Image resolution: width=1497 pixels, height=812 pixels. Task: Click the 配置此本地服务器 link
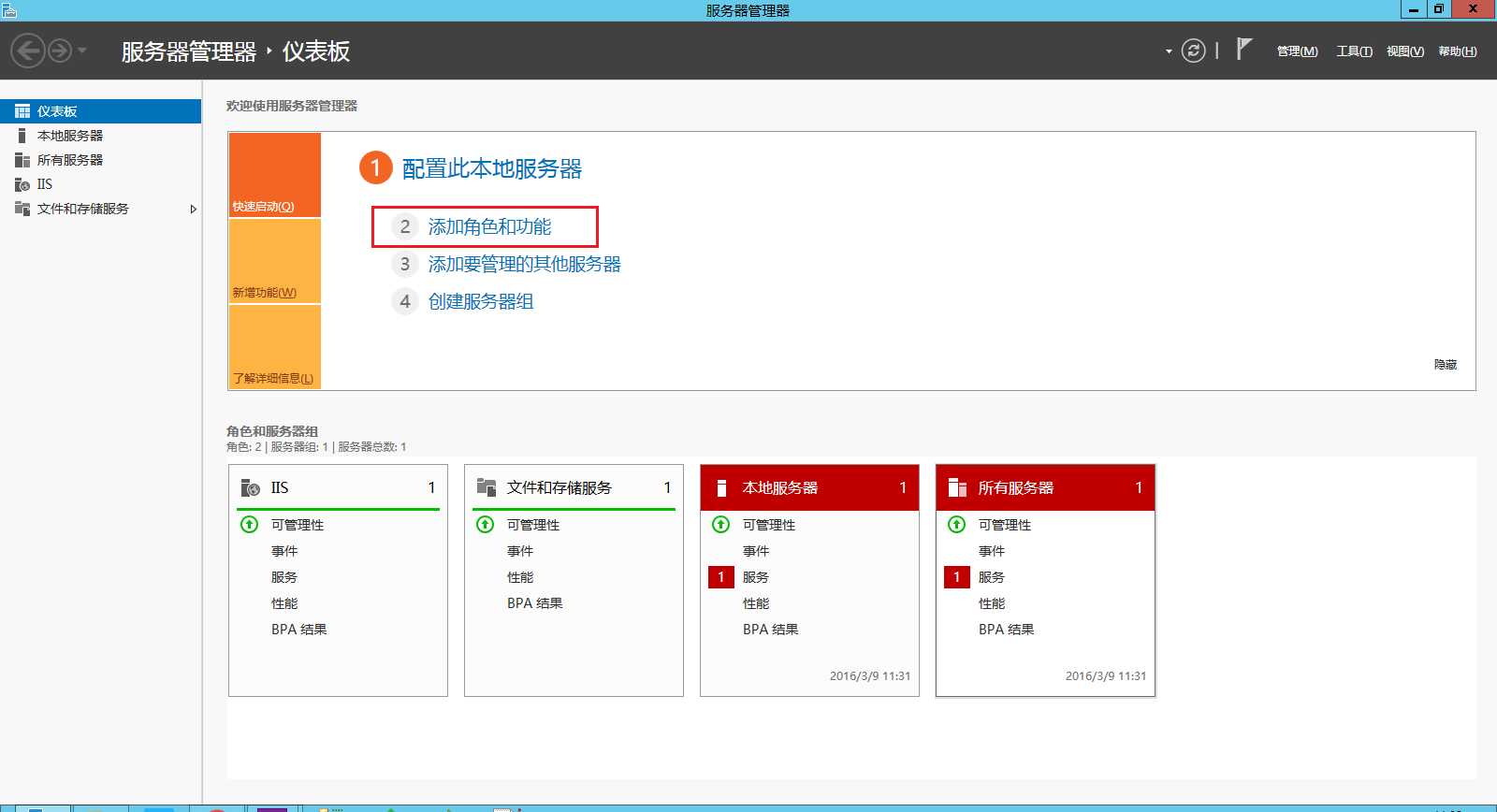(x=492, y=168)
